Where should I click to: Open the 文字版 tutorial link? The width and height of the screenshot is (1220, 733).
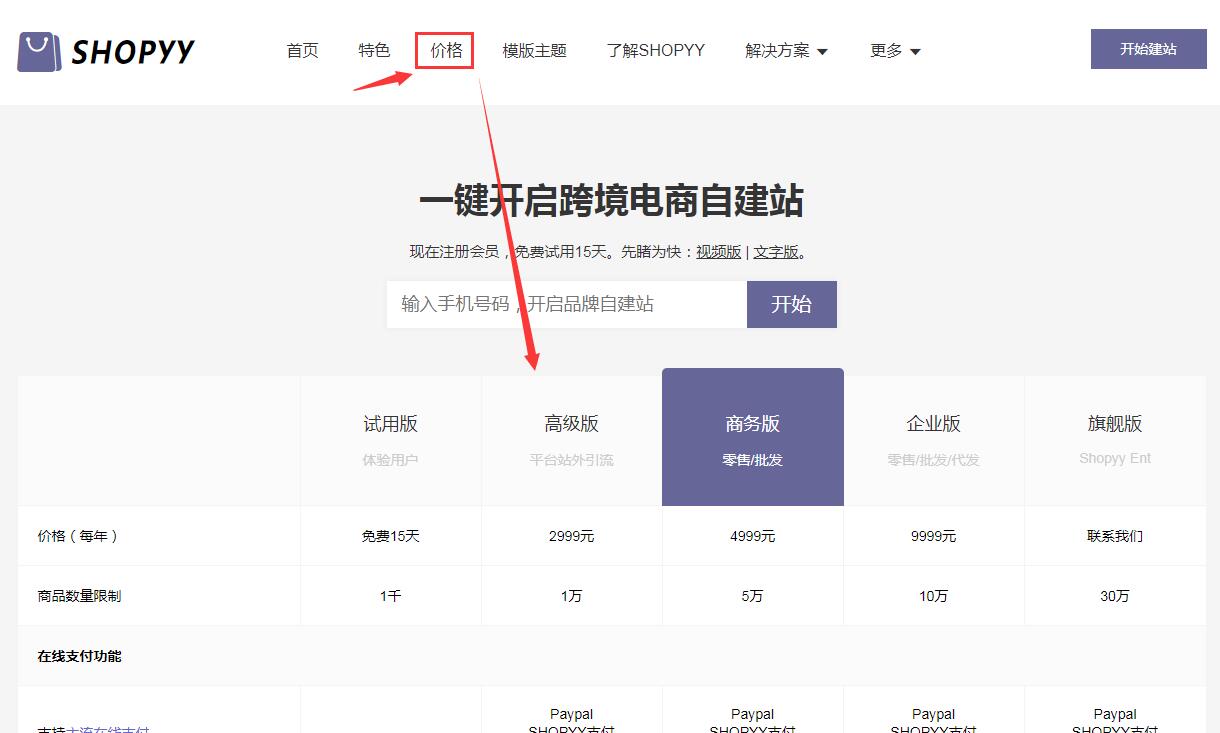pos(776,252)
